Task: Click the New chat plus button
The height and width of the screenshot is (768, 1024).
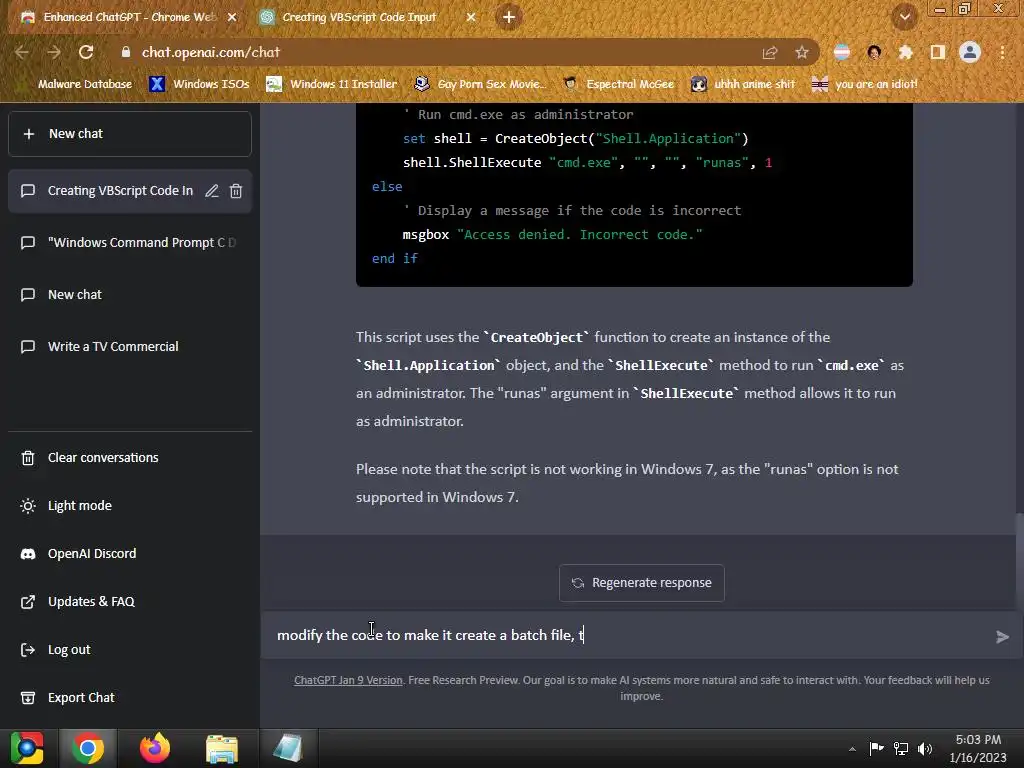Action: click(129, 134)
